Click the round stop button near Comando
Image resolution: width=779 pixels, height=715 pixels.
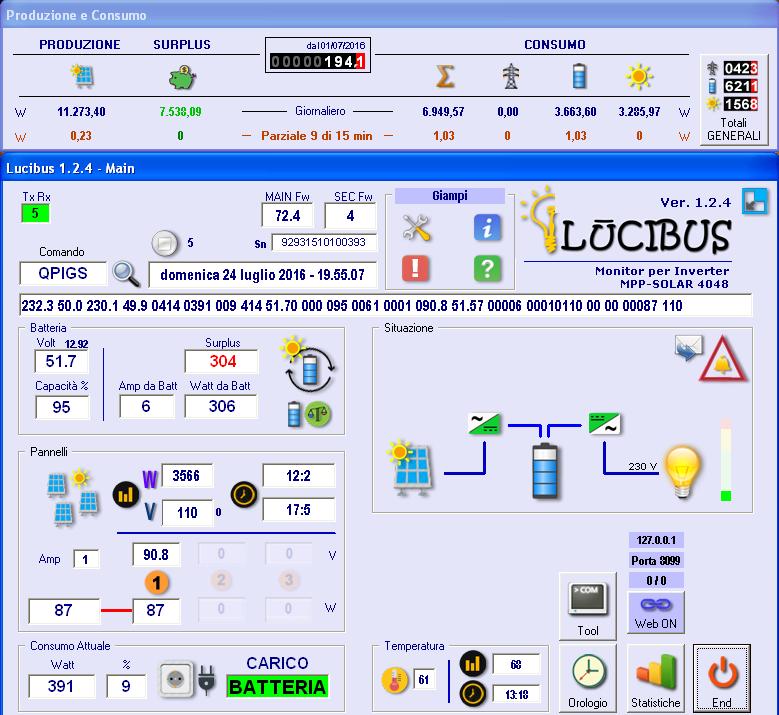pos(165,243)
